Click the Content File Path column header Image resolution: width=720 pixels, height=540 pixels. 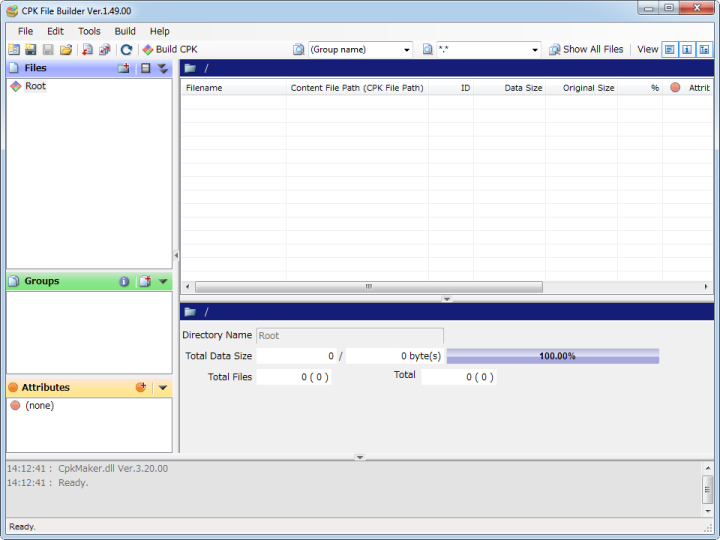[357, 88]
